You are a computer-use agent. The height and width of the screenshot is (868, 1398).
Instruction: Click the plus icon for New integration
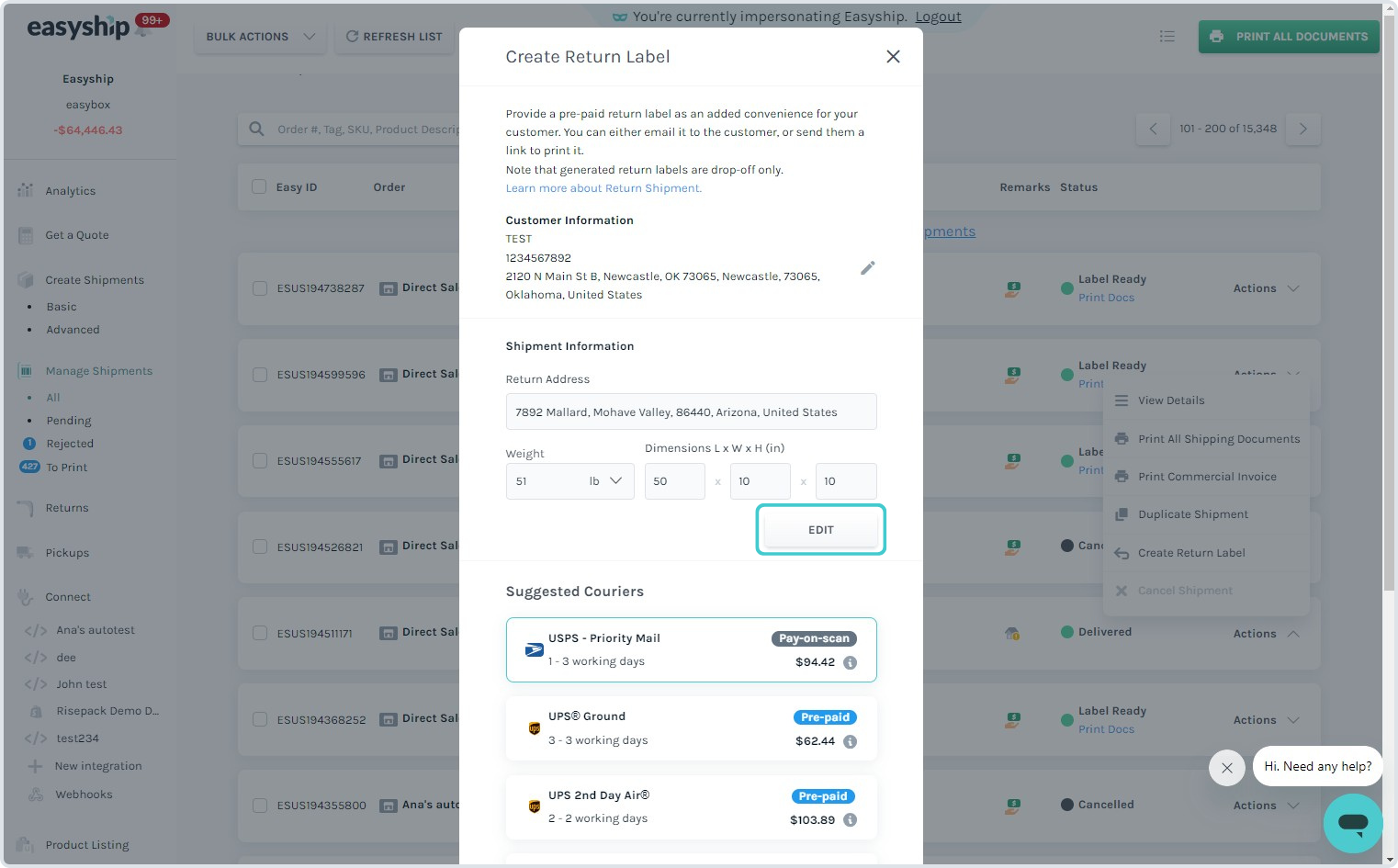(x=36, y=766)
